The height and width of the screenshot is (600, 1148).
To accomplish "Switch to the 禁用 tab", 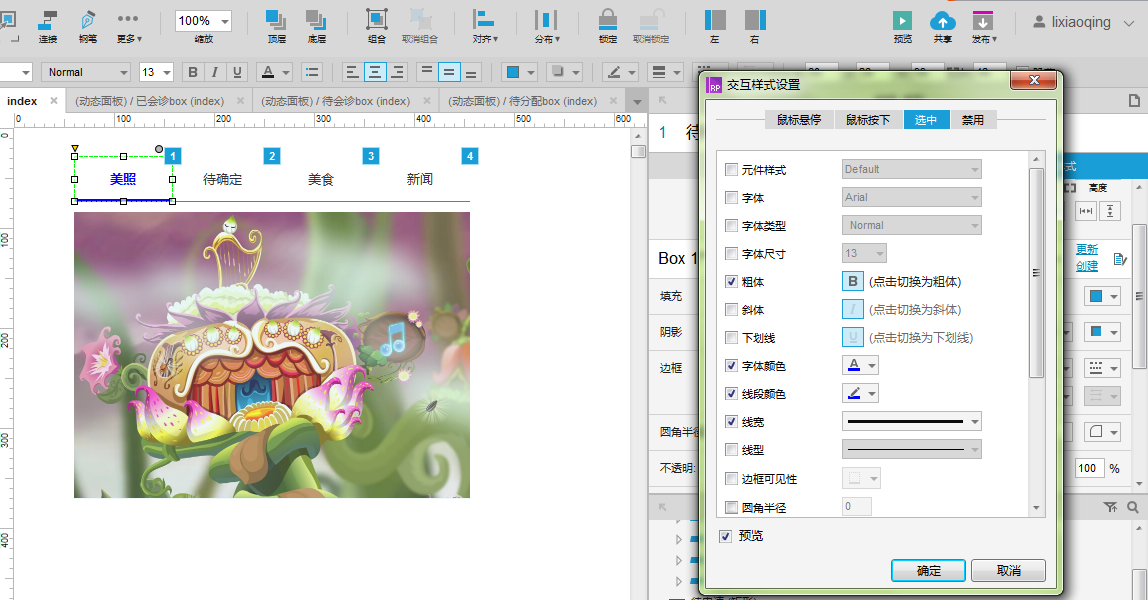I will pyautogui.click(x=973, y=120).
